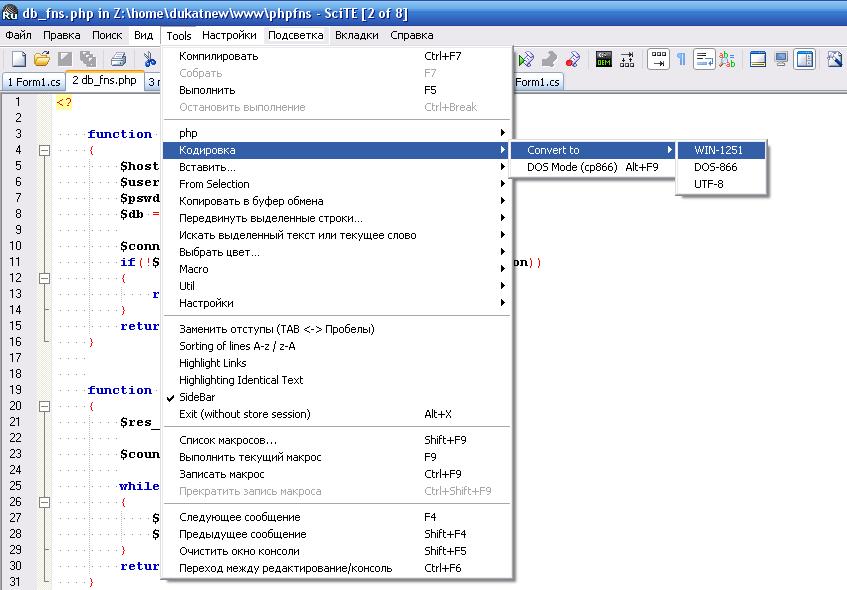
Task: Click the scissors cut icon
Action: 149,59
